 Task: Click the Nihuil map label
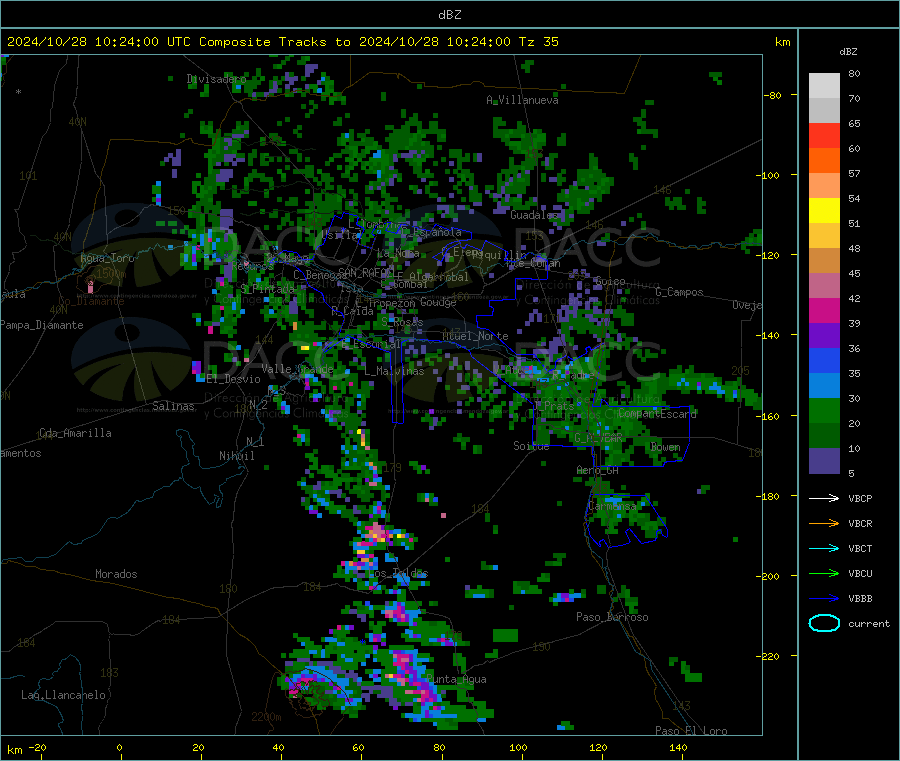(237, 456)
